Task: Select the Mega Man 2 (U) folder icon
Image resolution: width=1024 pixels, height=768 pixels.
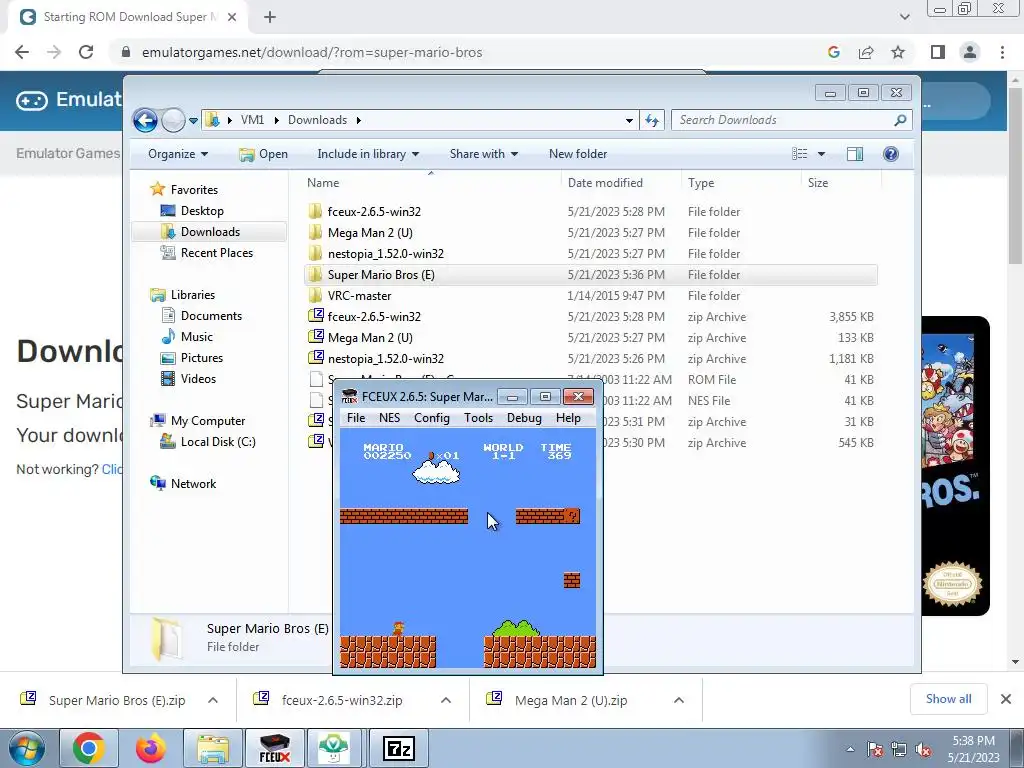Action: pyautogui.click(x=315, y=232)
